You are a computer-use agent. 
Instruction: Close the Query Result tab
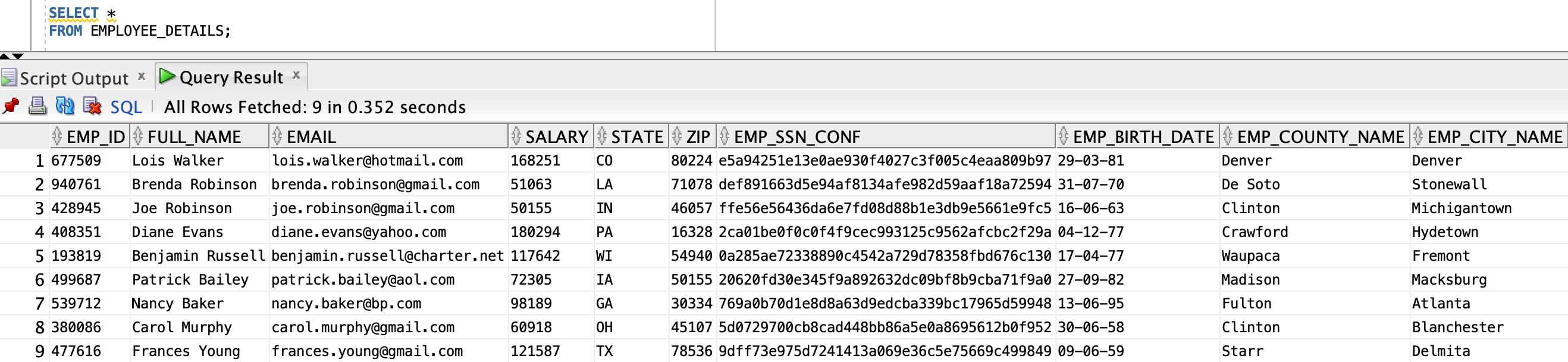click(x=296, y=75)
